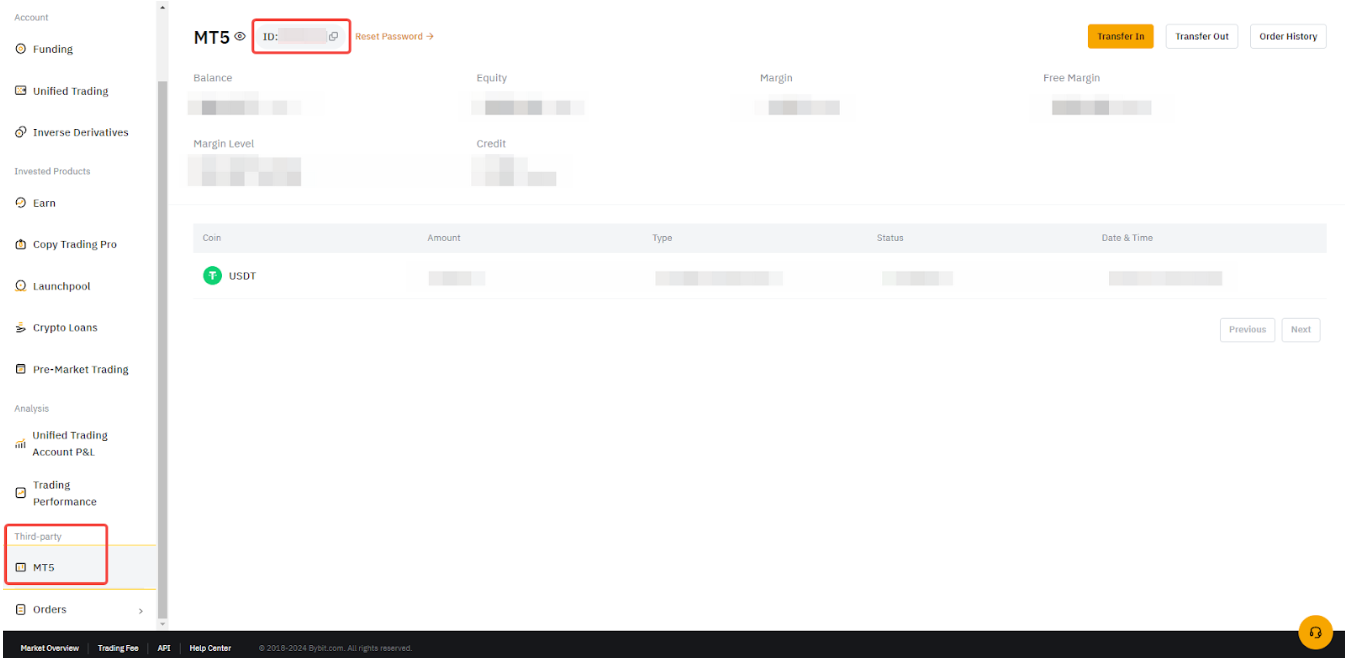Click the Inverse Derivatives icon
The height and width of the screenshot is (658, 1345).
21,133
